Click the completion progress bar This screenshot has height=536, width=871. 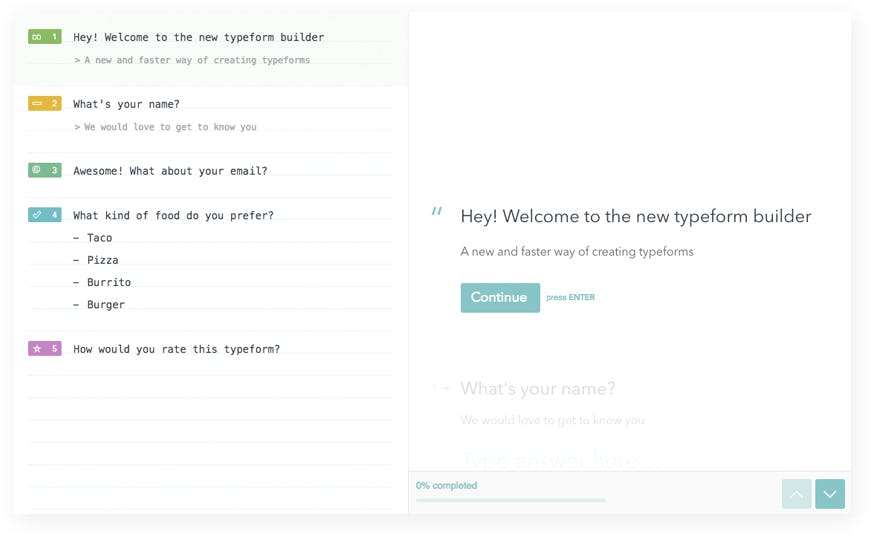click(510, 500)
